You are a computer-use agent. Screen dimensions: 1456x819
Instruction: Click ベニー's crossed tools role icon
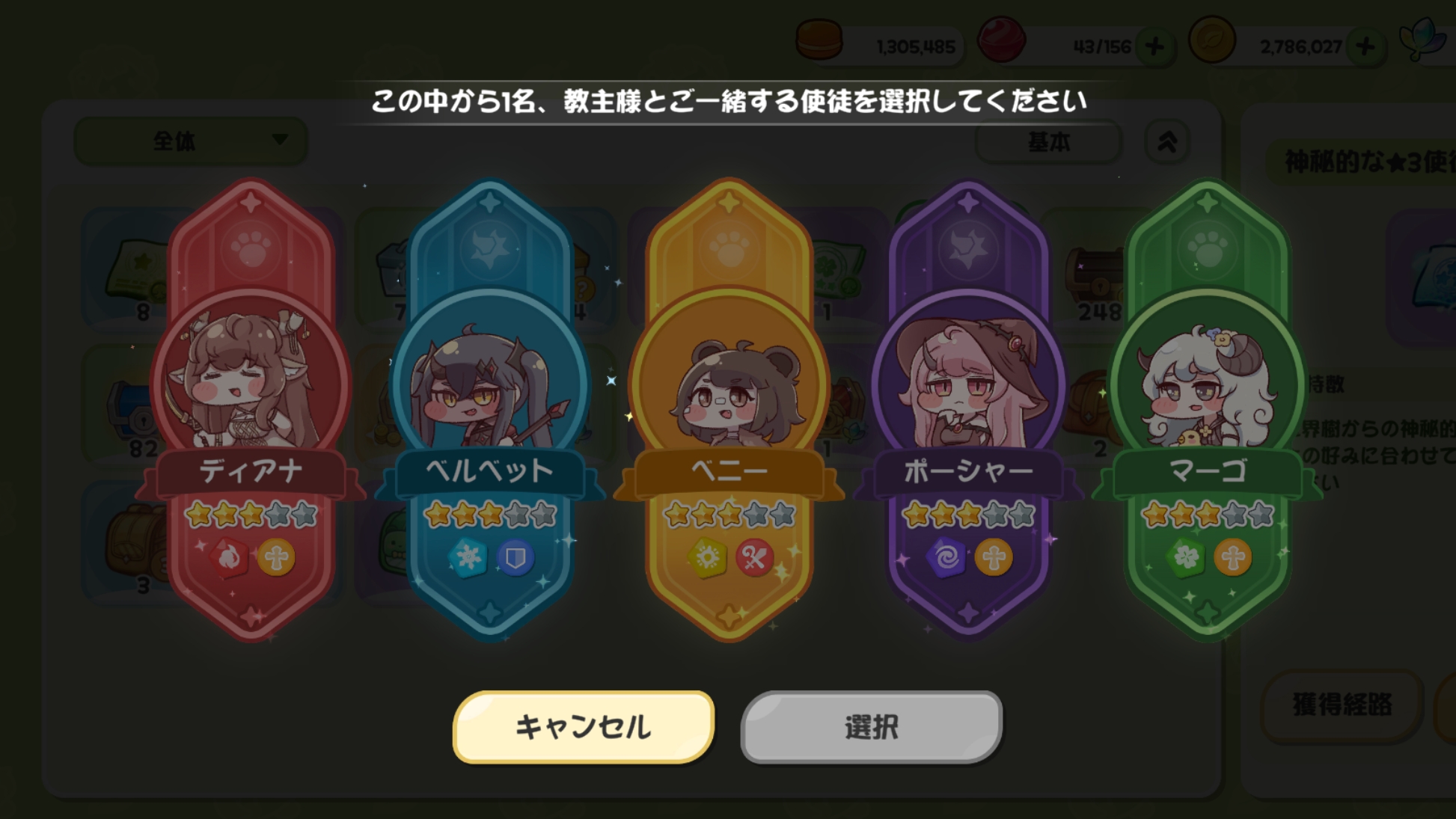pyautogui.click(x=754, y=558)
